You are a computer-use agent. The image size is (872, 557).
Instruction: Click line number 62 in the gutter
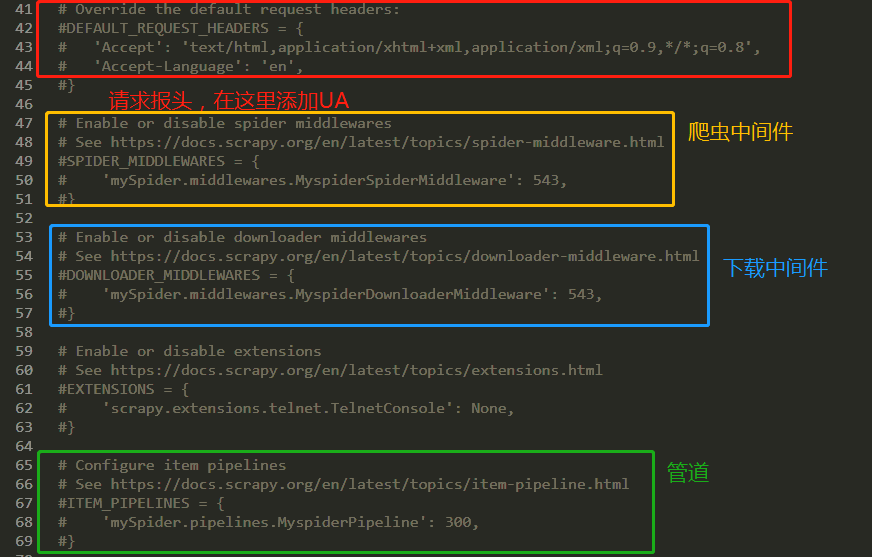point(24,409)
